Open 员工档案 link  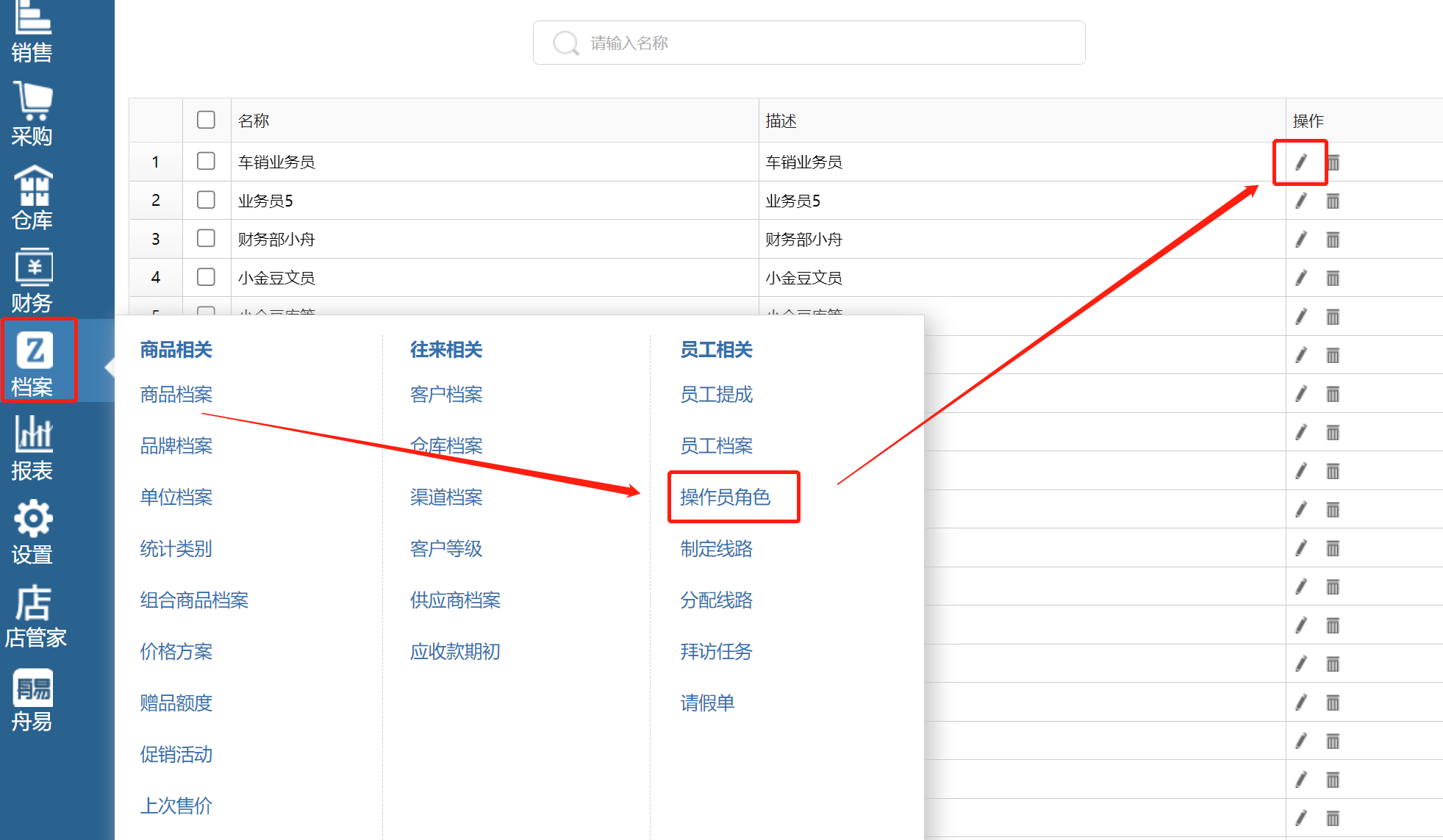point(716,446)
